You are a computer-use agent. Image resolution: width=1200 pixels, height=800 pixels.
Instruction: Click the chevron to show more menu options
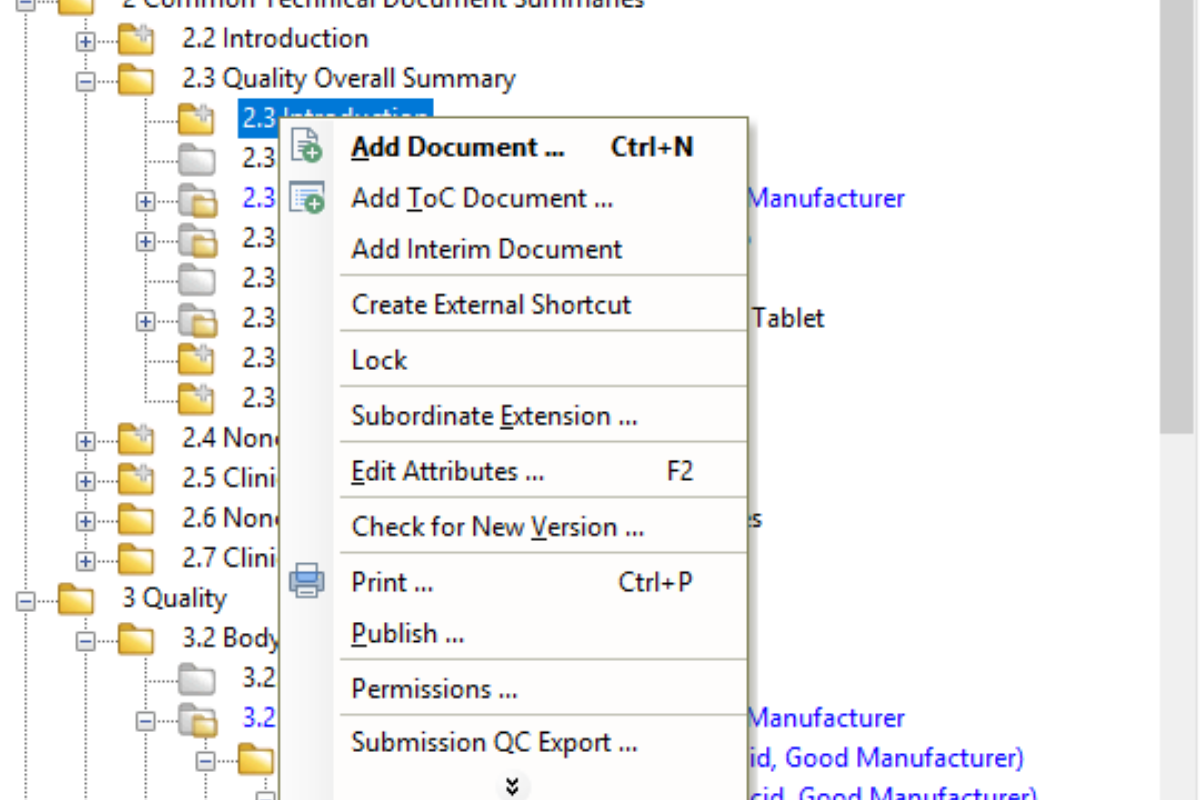click(511, 786)
